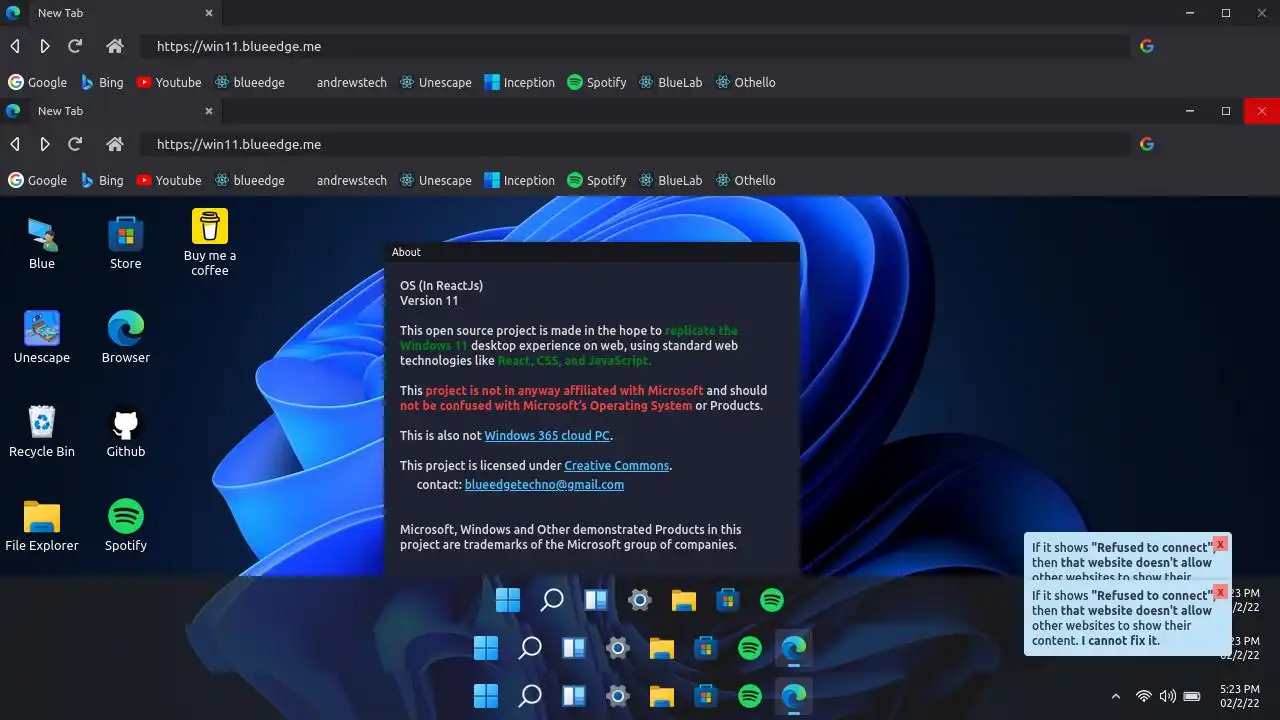Click the volume speaker icon in tray
The image size is (1280, 720).
[x=1167, y=696]
